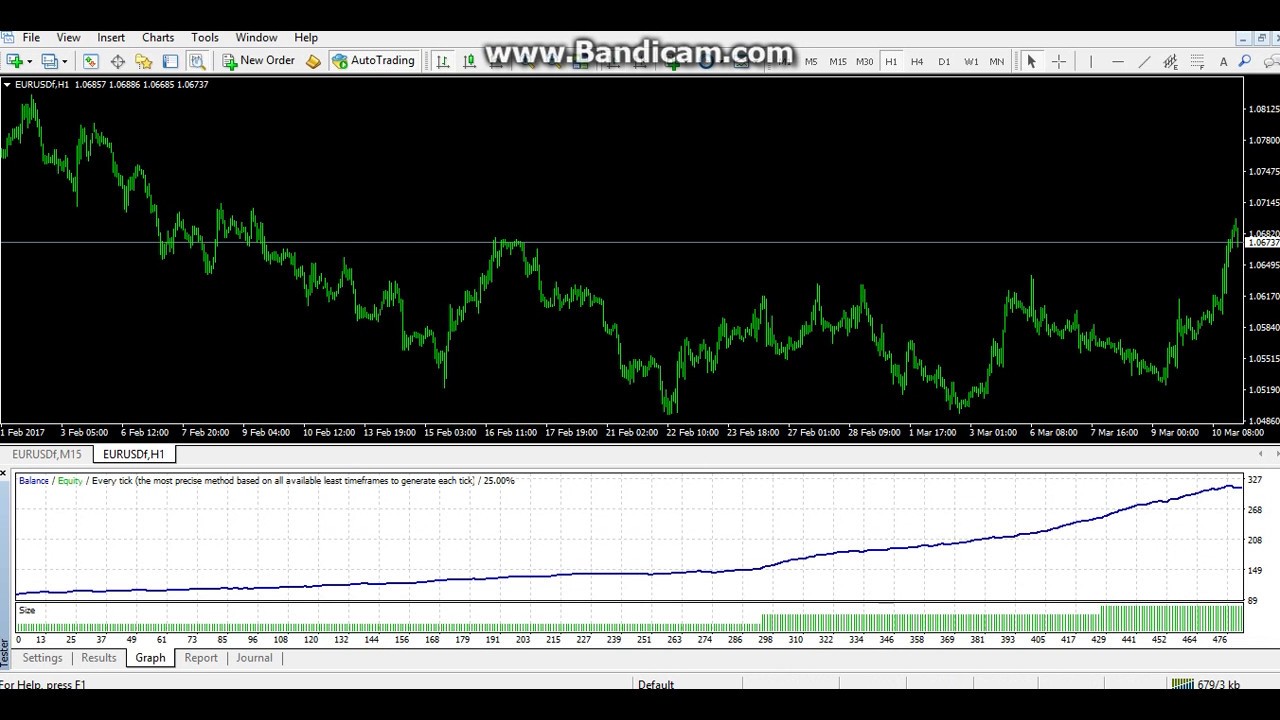
Task: Open the tester Report tab
Action: pyautogui.click(x=201, y=658)
